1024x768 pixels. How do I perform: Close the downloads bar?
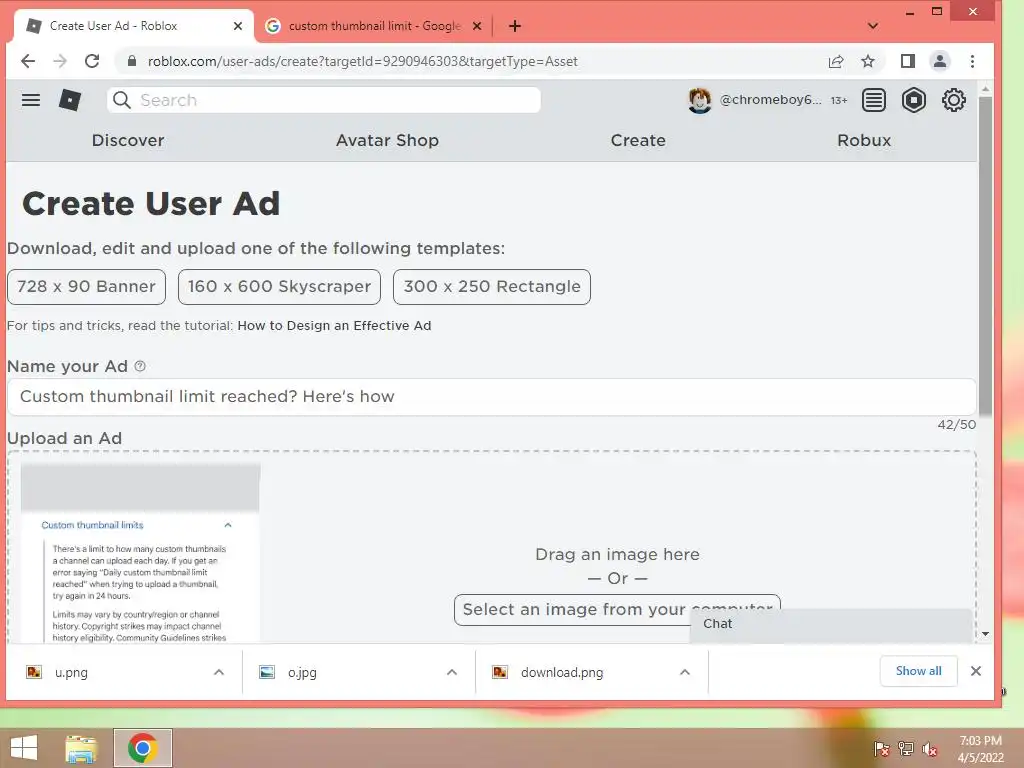click(976, 671)
